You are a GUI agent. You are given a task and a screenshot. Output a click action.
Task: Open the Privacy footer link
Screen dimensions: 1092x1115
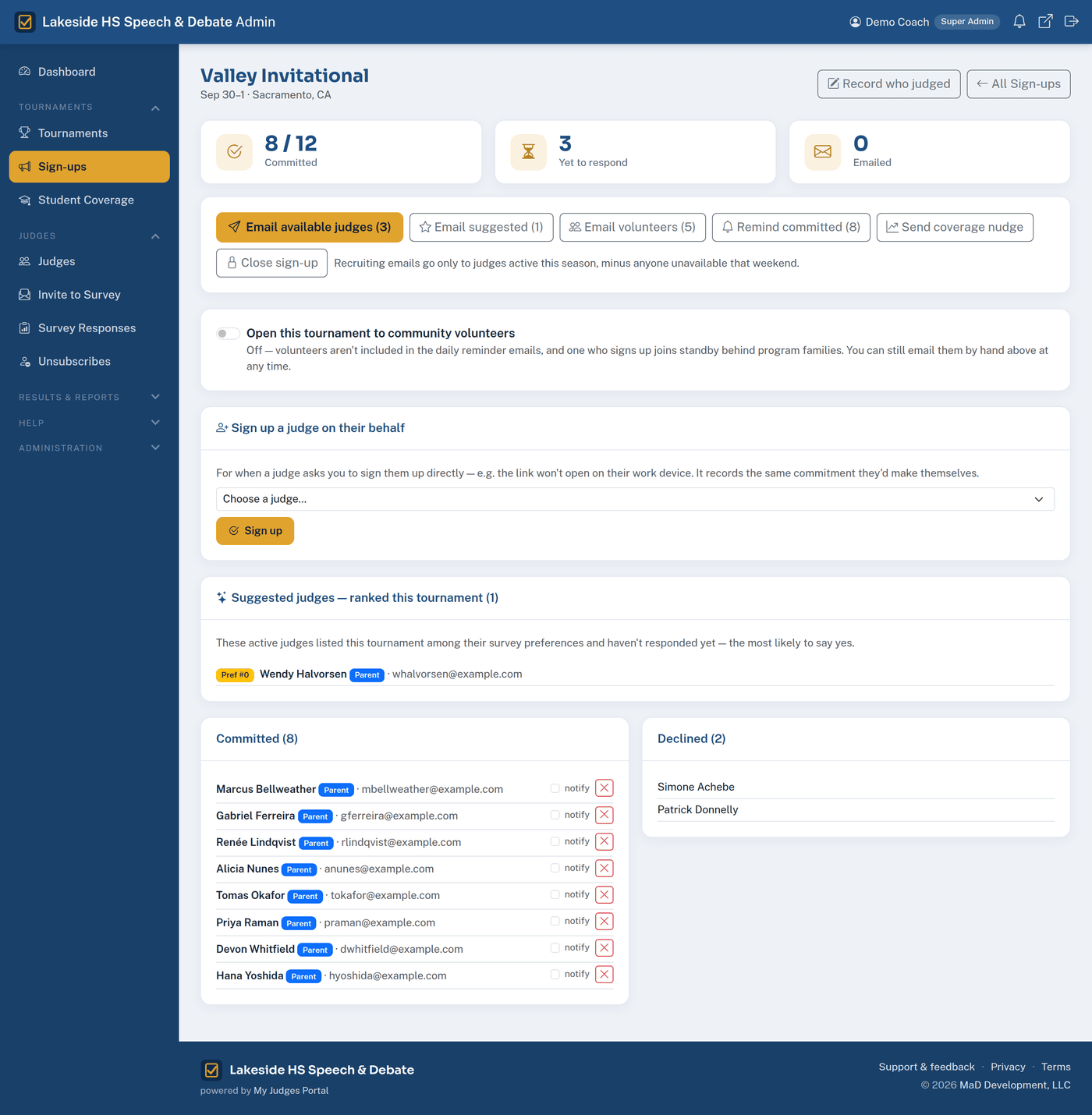coord(1008,1067)
